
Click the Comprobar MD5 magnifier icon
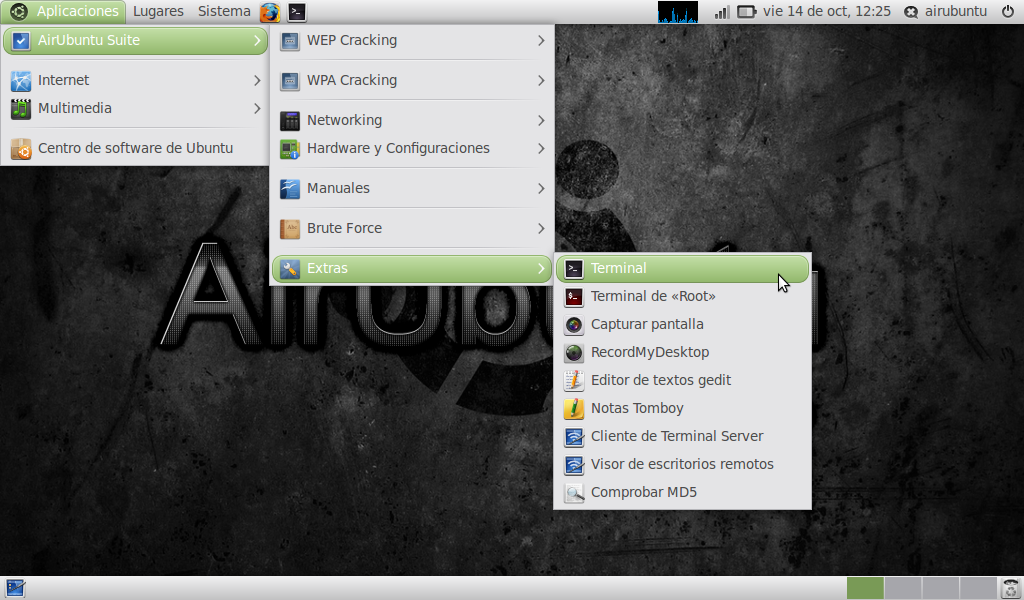[573, 492]
